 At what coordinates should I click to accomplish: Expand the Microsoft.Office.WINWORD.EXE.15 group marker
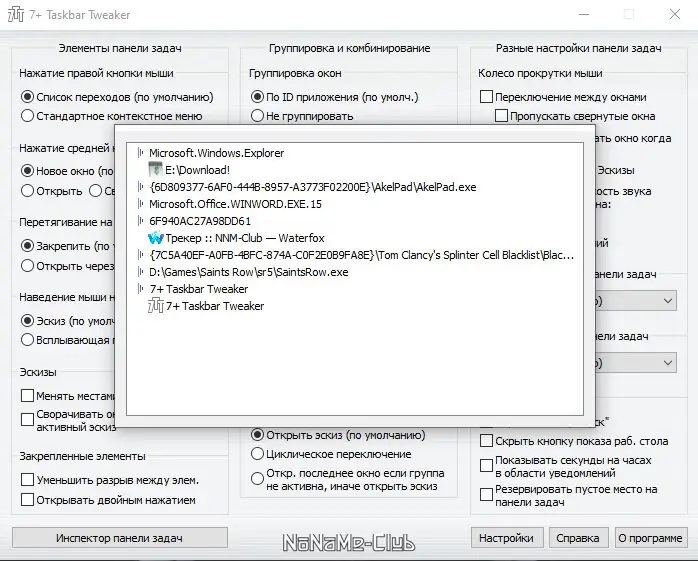pos(141,204)
